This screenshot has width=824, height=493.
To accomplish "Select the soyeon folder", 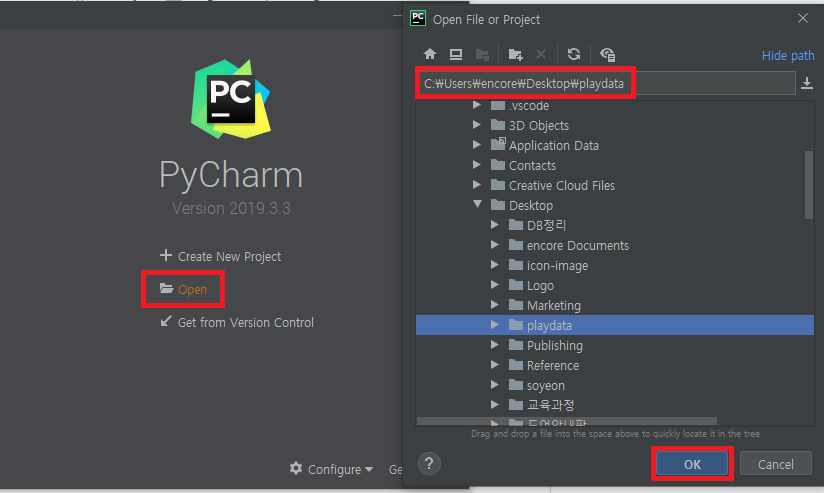I will point(615,385).
